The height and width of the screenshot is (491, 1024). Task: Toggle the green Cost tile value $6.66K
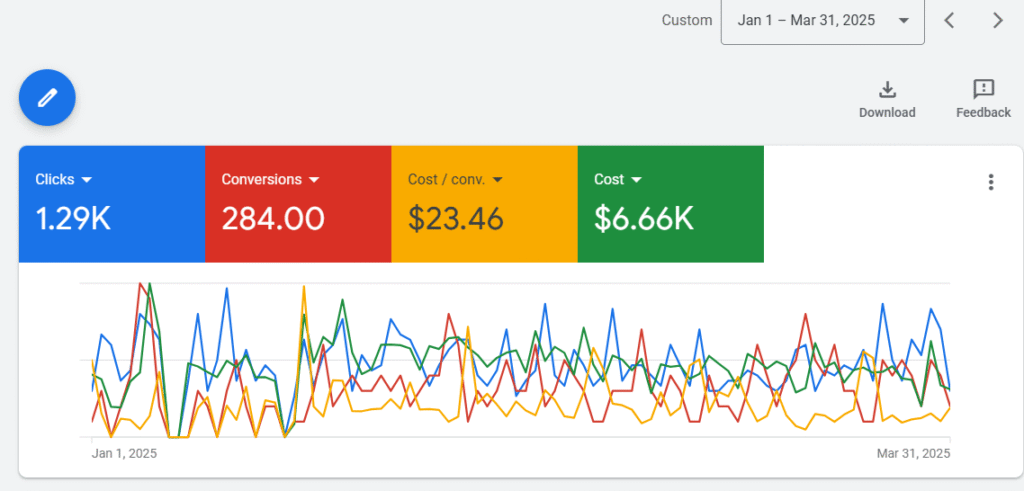(644, 218)
